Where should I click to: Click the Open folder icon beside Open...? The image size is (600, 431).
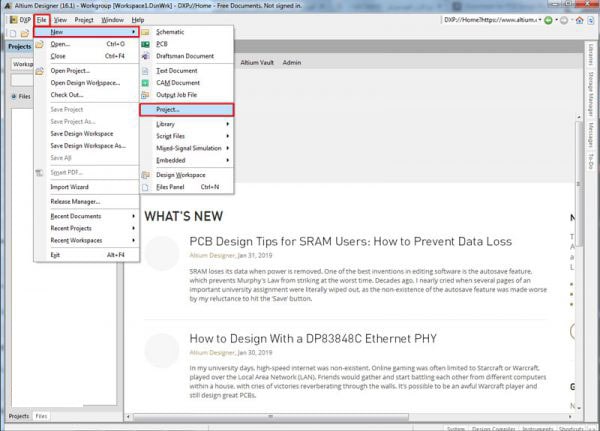pyautogui.click(x=40, y=44)
